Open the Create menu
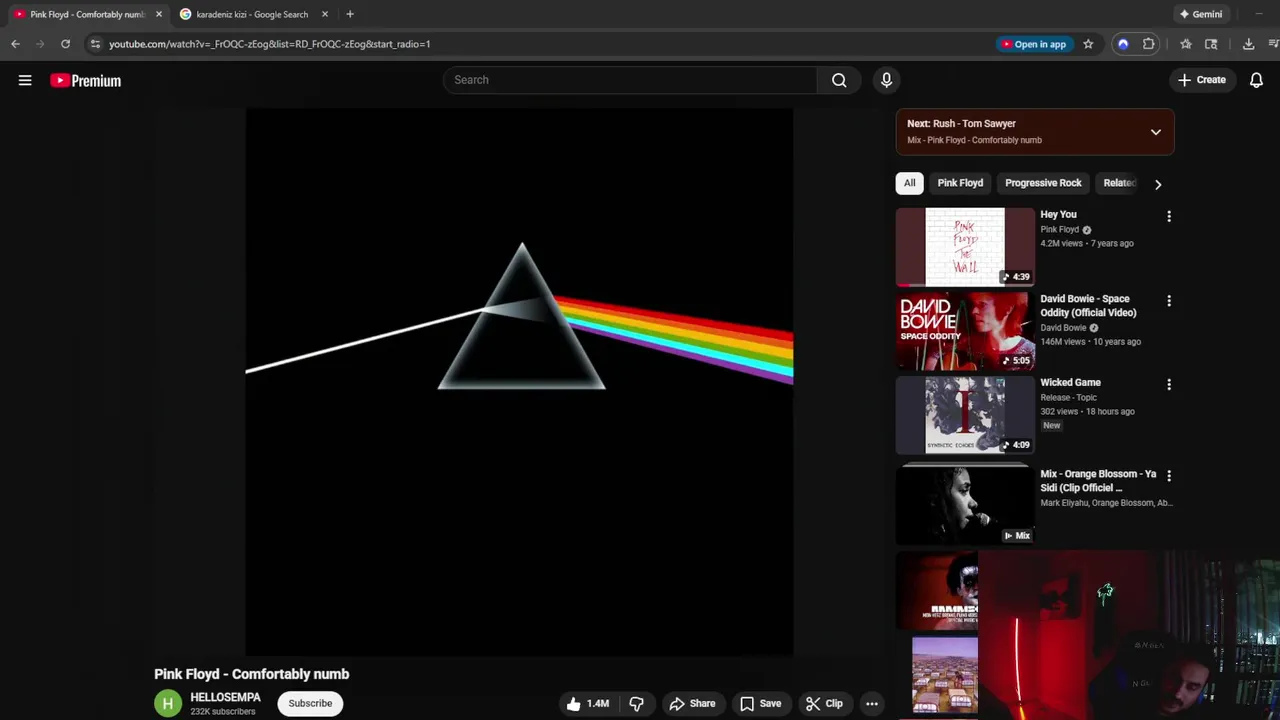 (x=1201, y=80)
